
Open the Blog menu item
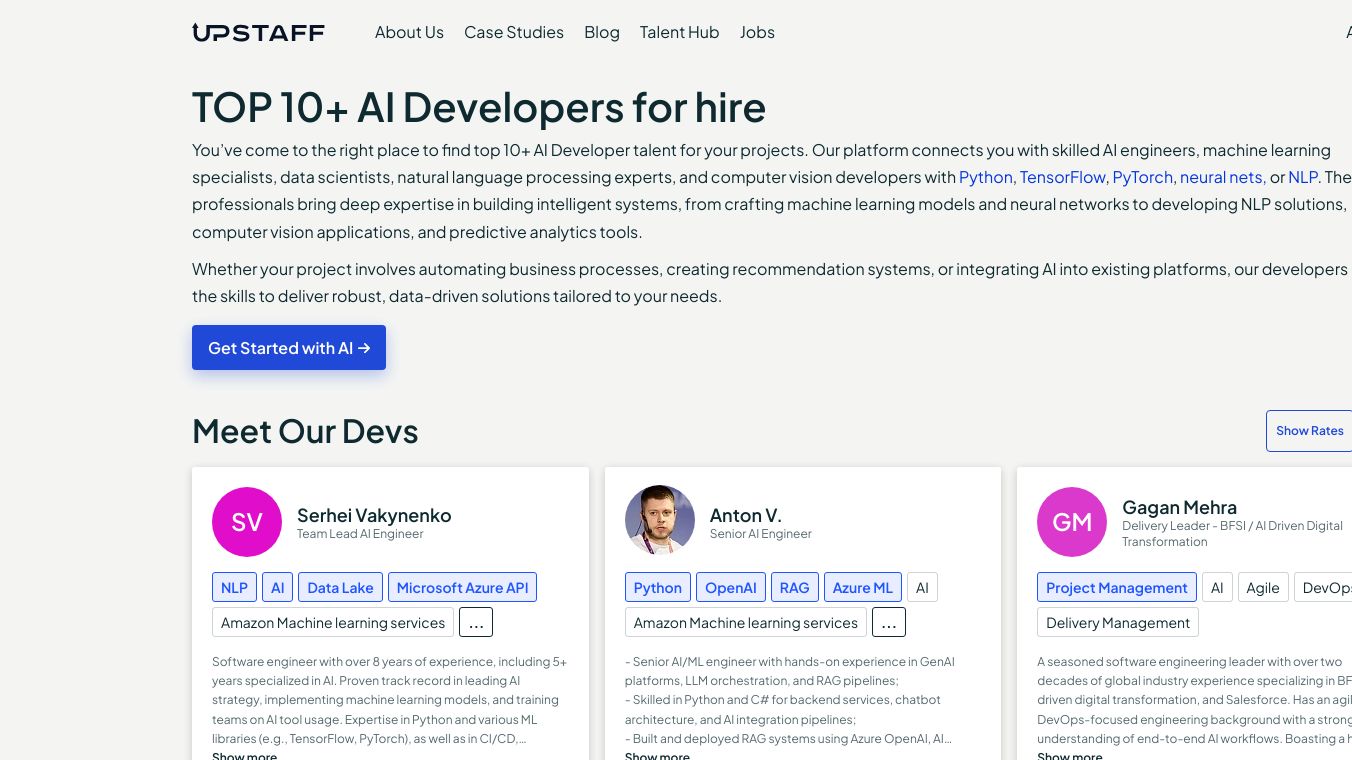coord(602,32)
